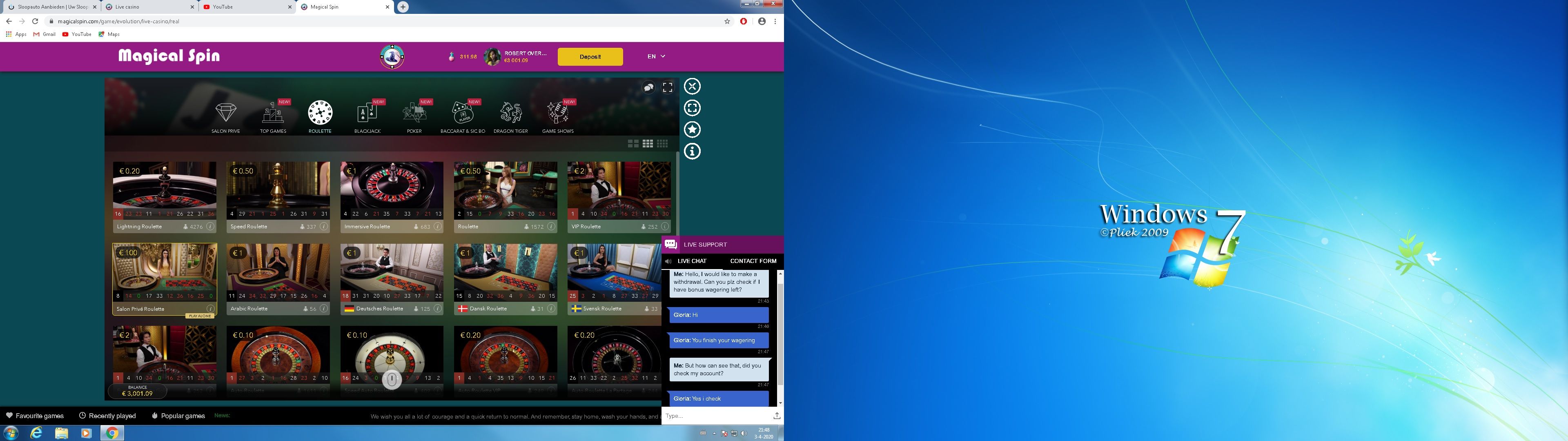Click the Opera extension icon

(x=743, y=21)
